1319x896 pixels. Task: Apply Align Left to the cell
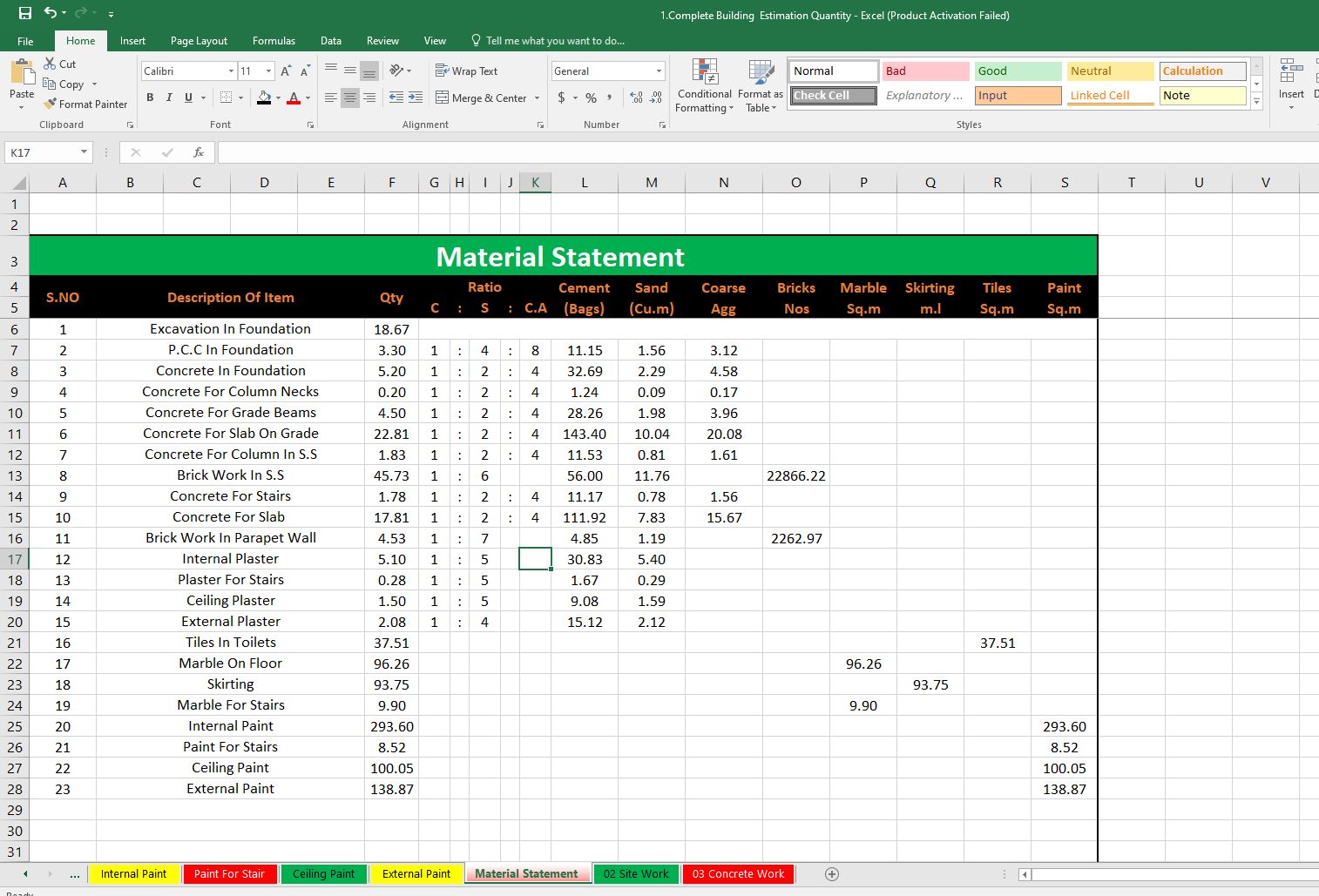pyautogui.click(x=330, y=98)
